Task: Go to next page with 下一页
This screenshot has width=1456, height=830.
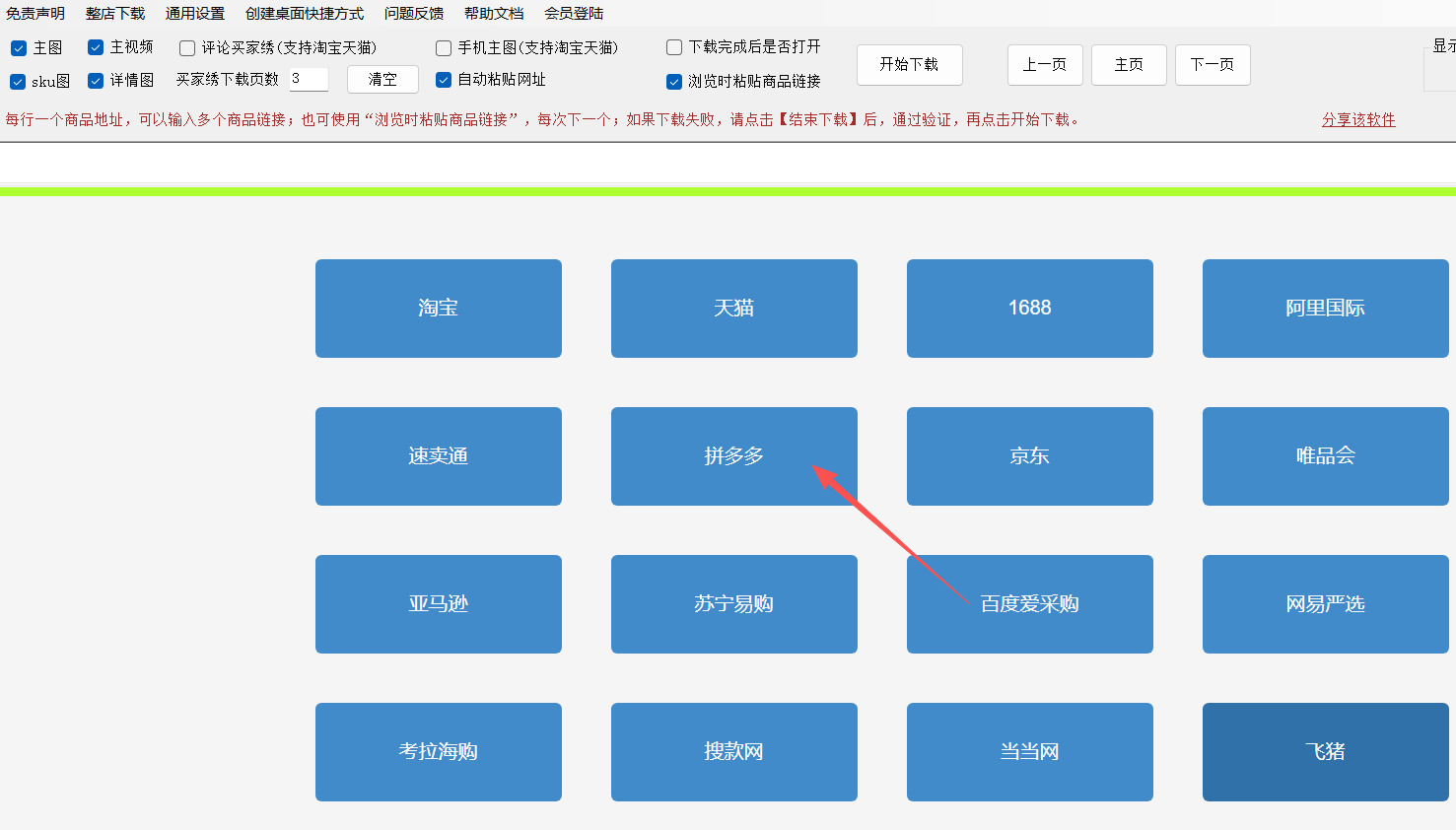Action: [x=1213, y=65]
